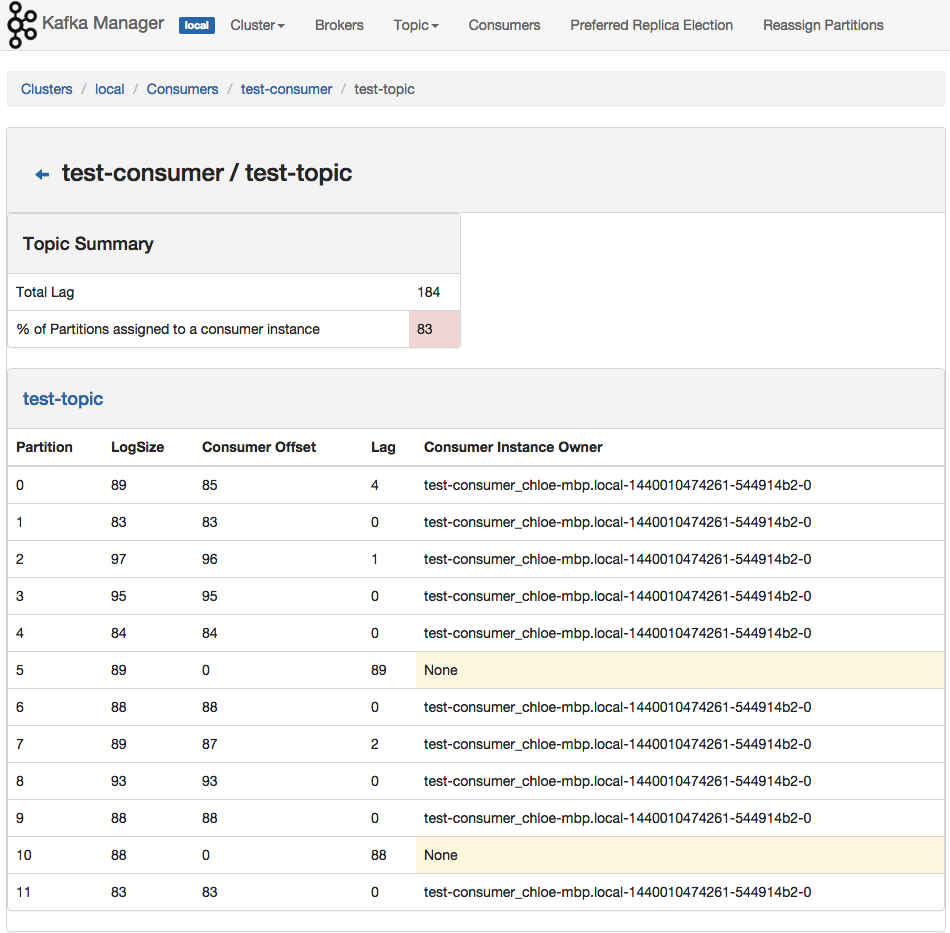The height and width of the screenshot is (933, 950).
Task: Open the Consumers nav item
Action: click(x=504, y=25)
